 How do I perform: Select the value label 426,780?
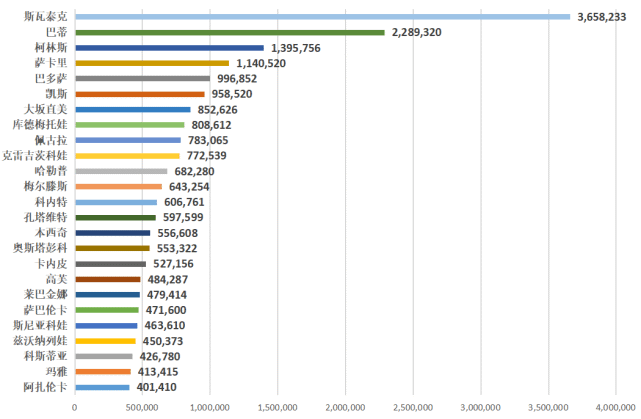160,356
